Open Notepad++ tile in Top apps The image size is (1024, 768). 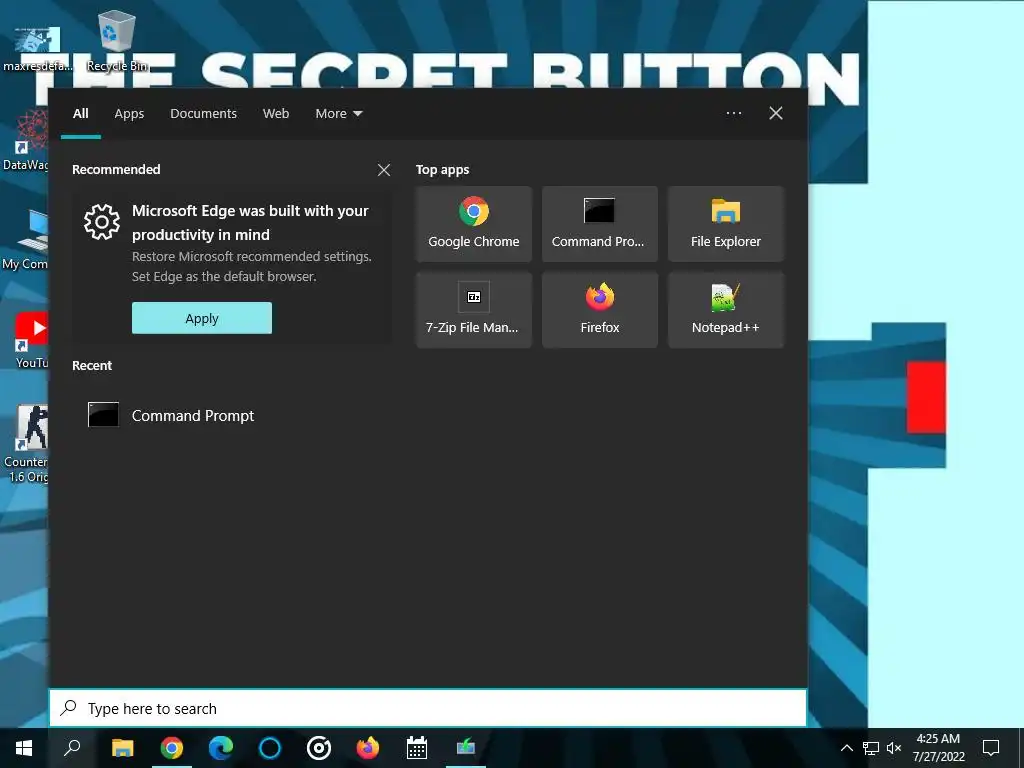pyautogui.click(x=726, y=310)
